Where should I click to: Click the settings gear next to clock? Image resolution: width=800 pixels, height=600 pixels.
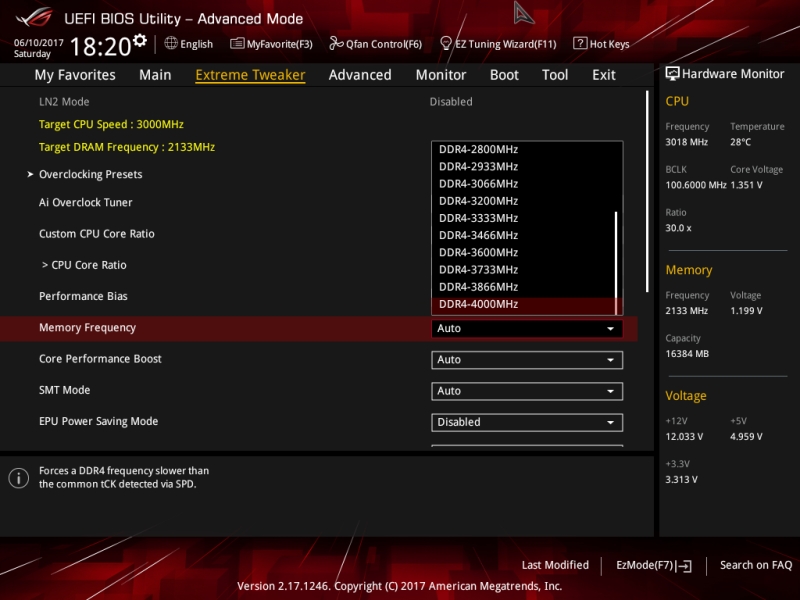pyautogui.click(x=140, y=40)
